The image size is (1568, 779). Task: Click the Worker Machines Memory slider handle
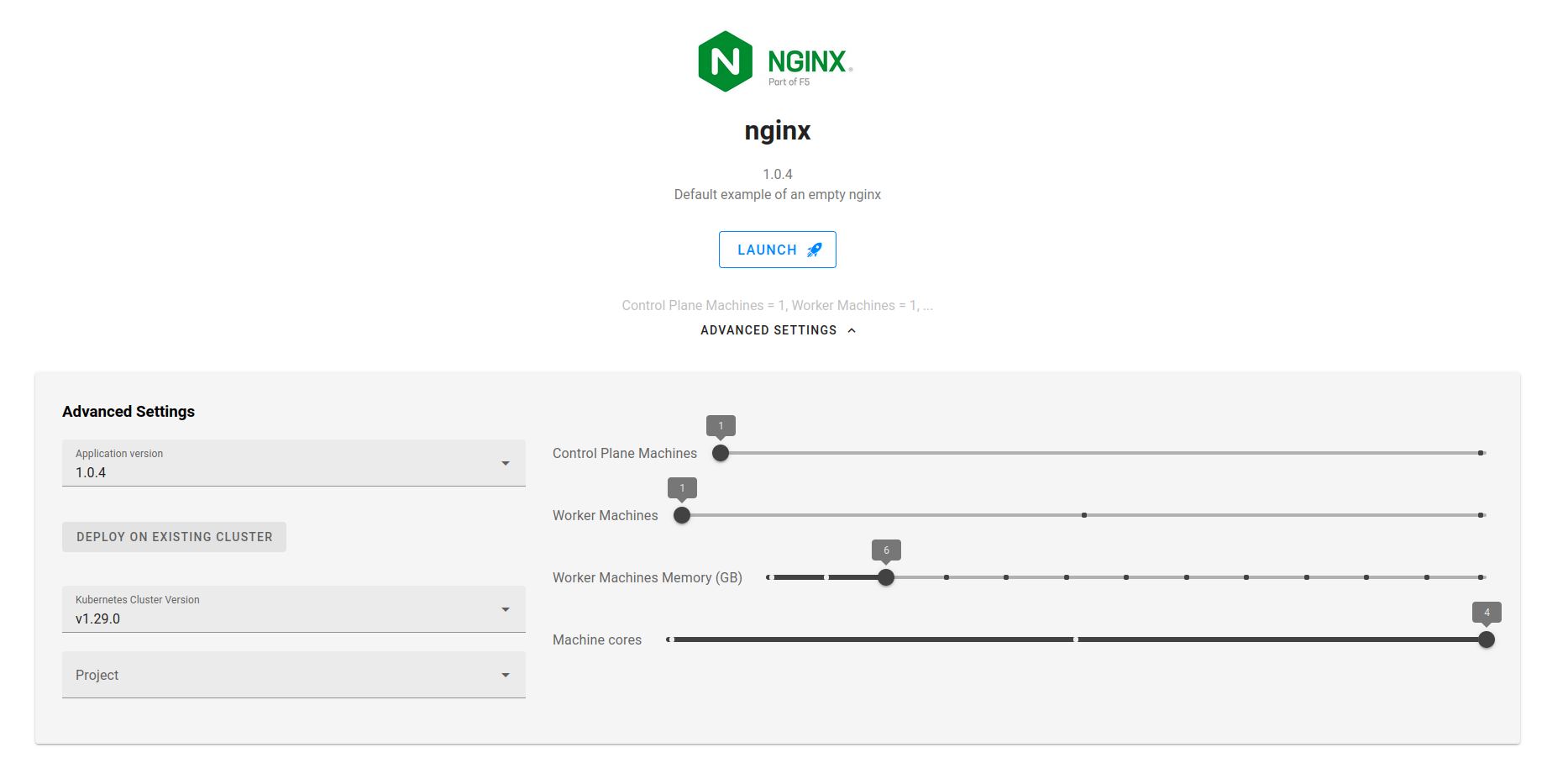click(886, 577)
